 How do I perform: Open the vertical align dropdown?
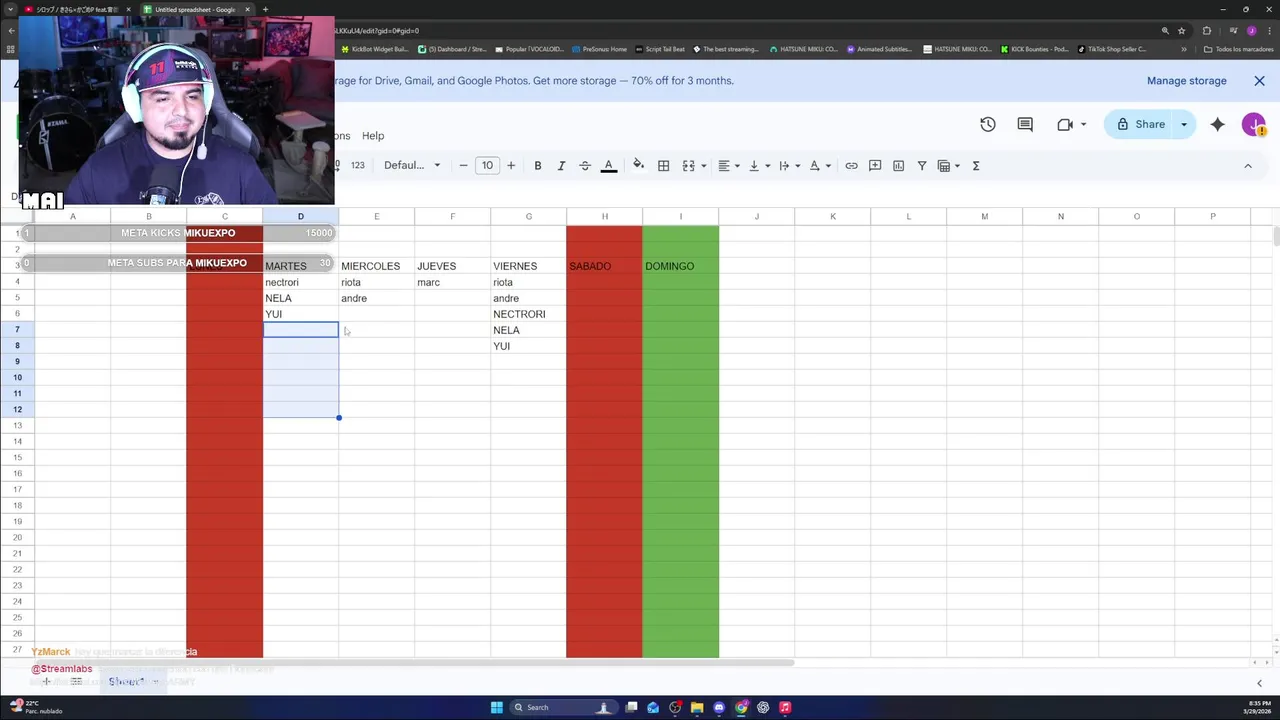pyautogui.click(x=759, y=165)
